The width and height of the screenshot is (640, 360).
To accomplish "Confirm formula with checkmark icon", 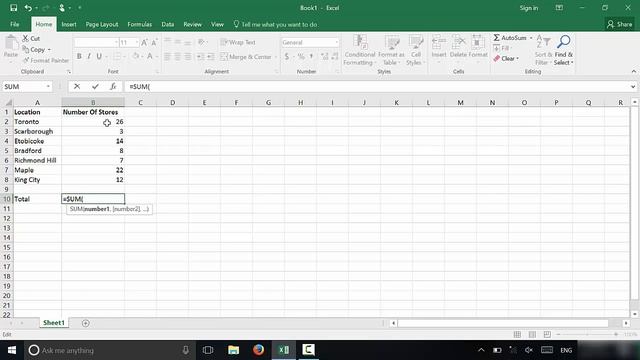I will pyautogui.click(x=95, y=87).
